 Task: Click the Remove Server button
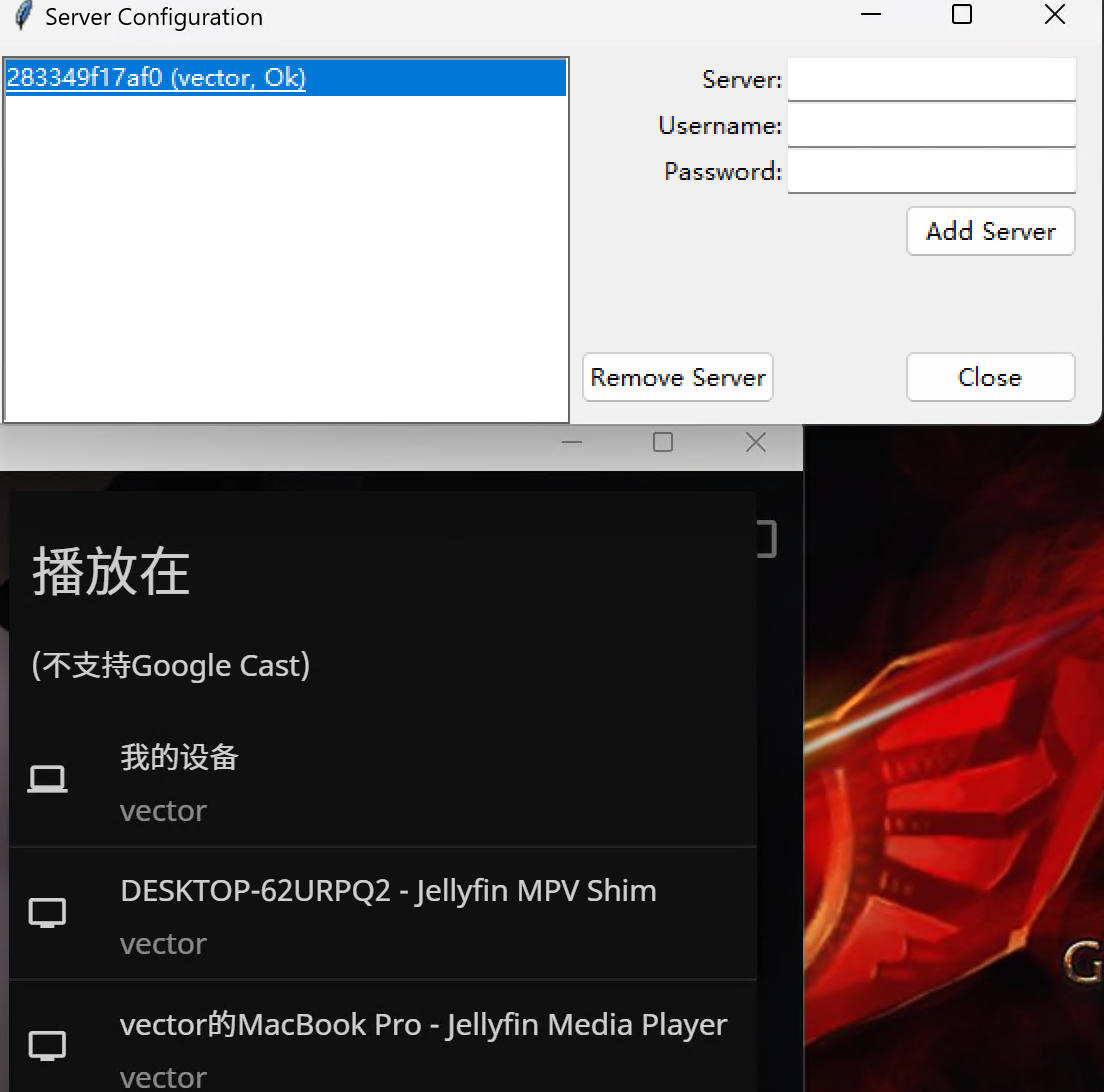[677, 377]
